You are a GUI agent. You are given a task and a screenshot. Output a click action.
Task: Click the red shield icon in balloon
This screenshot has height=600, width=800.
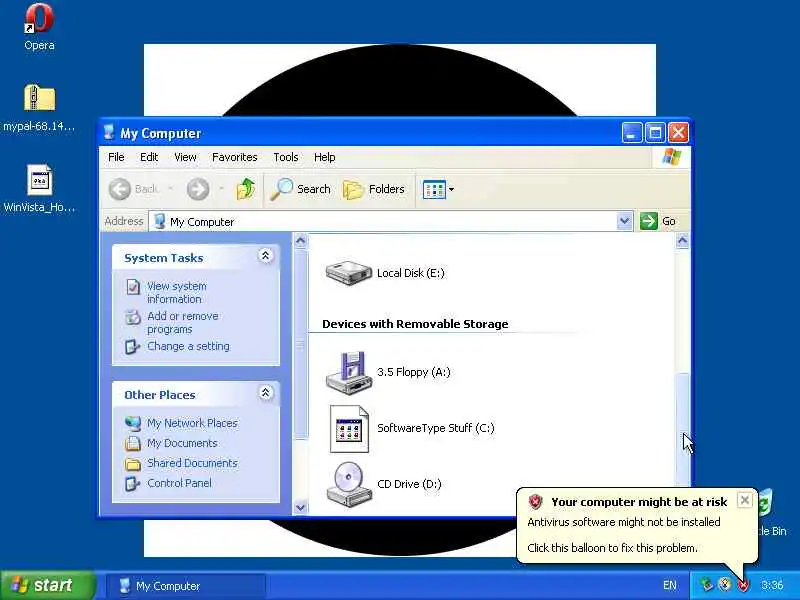[535, 502]
